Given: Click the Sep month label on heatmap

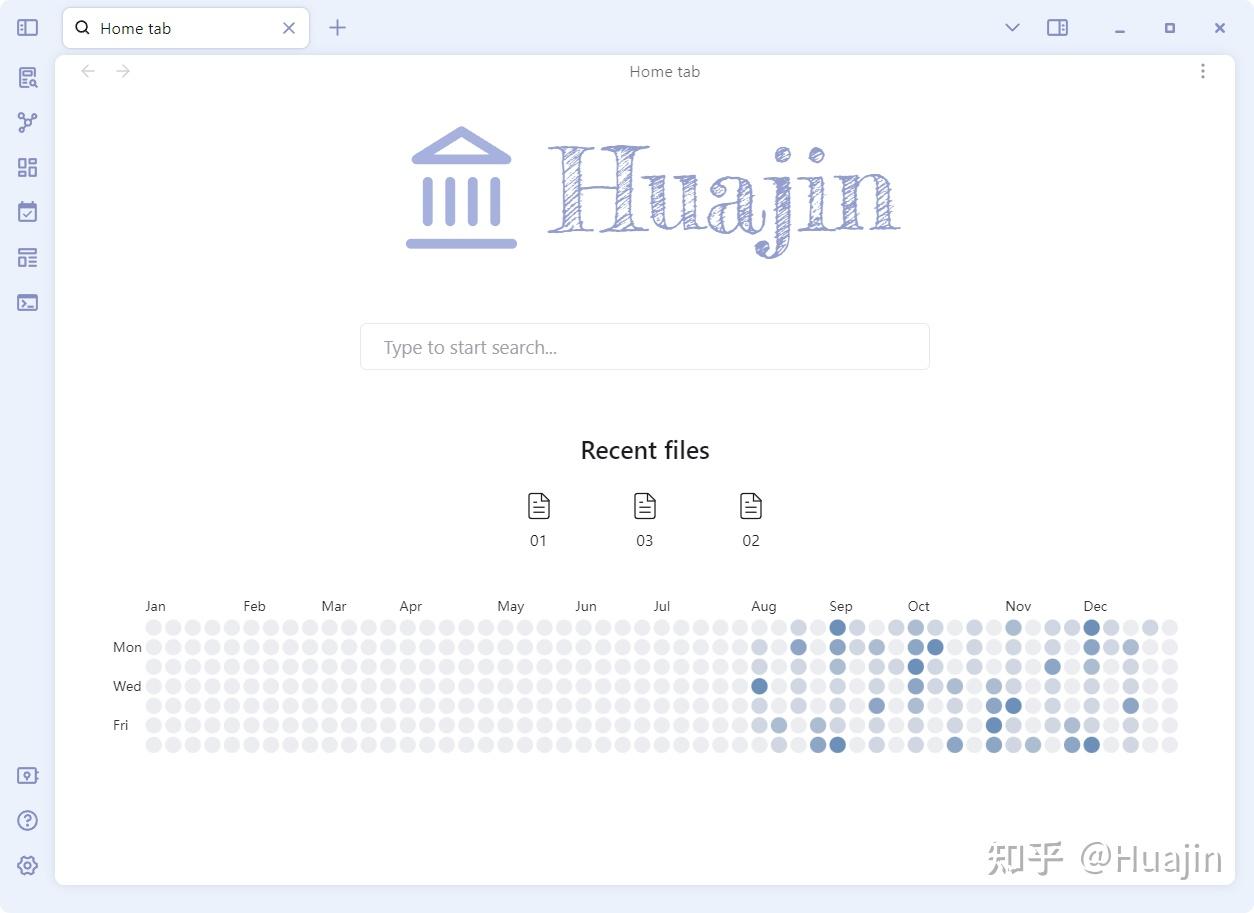Looking at the screenshot, I should tap(841, 606).
